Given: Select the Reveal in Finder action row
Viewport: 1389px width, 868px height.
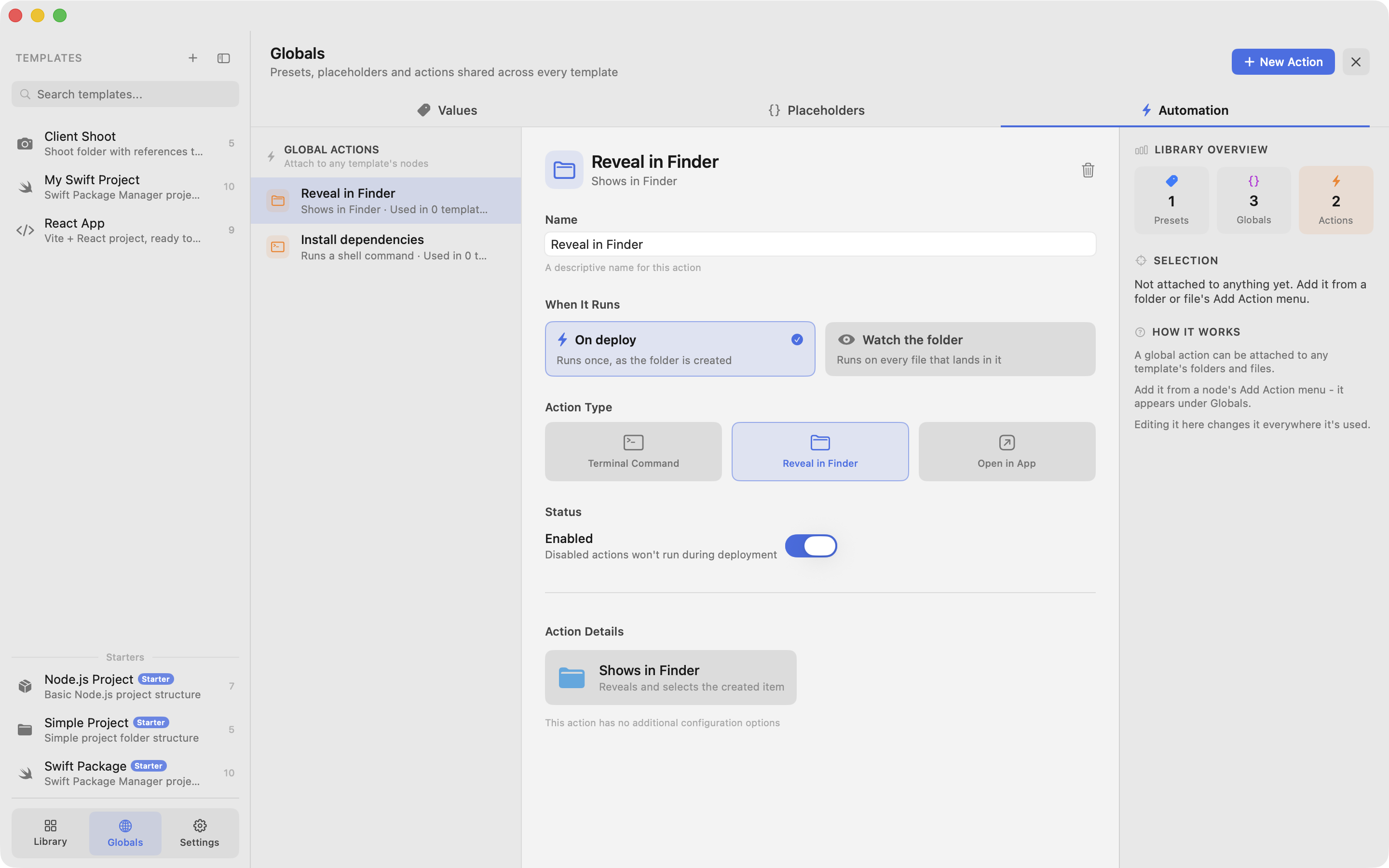Looking at the screenshot, I should pyautogui.click(x=386, y=200).
